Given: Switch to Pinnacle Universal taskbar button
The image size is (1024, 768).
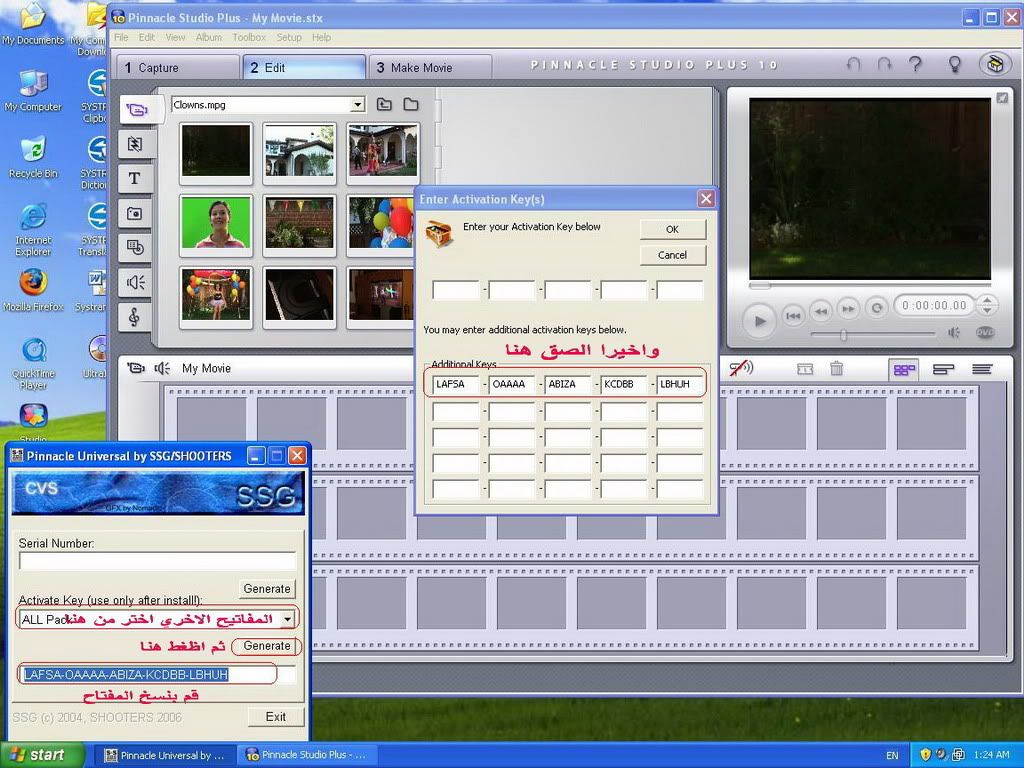Looking at the screenshot, I should coord(166,755).
